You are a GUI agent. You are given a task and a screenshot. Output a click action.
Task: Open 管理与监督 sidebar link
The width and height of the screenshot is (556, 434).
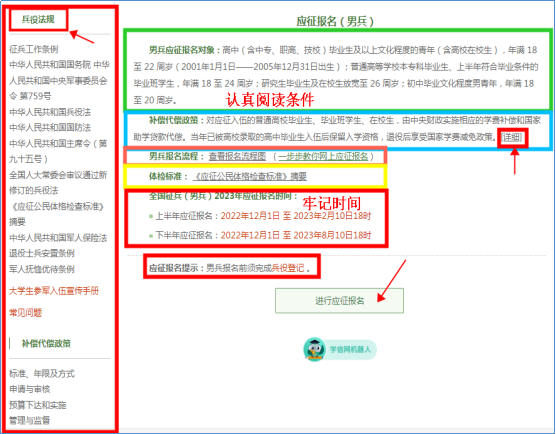[x=30, y=420]
